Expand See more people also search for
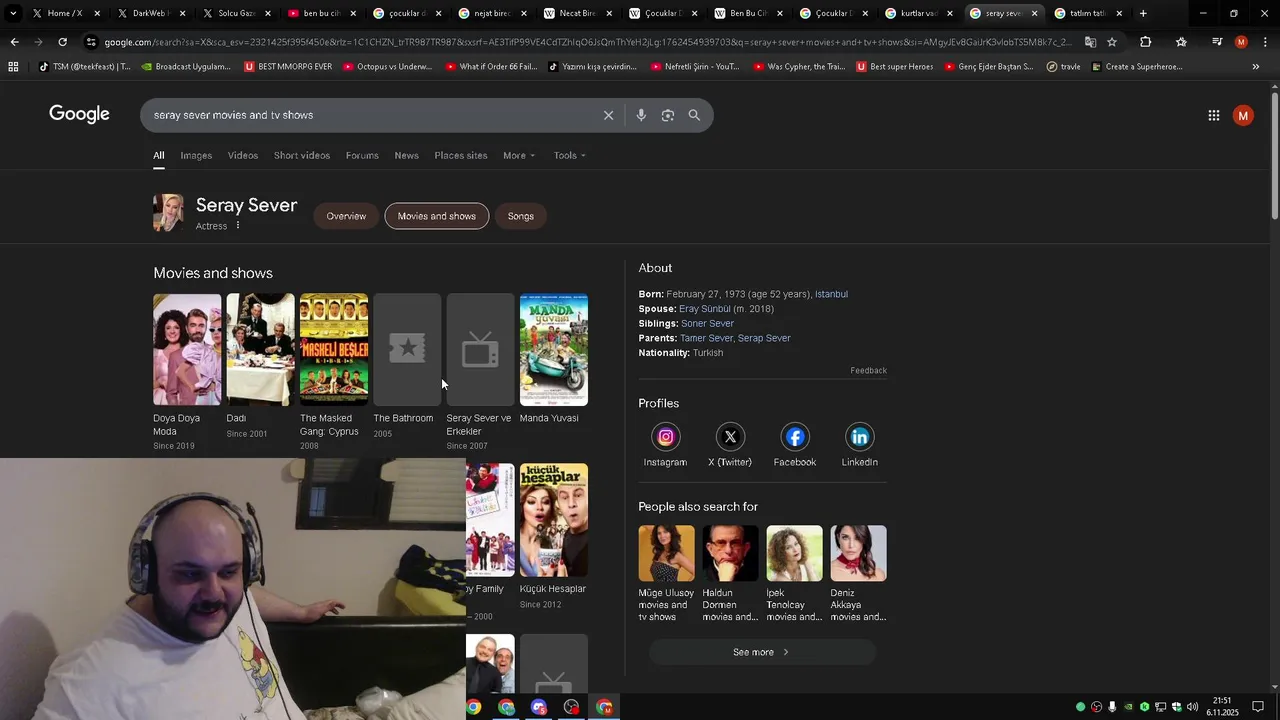Viewport: 1280px width, 720px height. [762, 652]
